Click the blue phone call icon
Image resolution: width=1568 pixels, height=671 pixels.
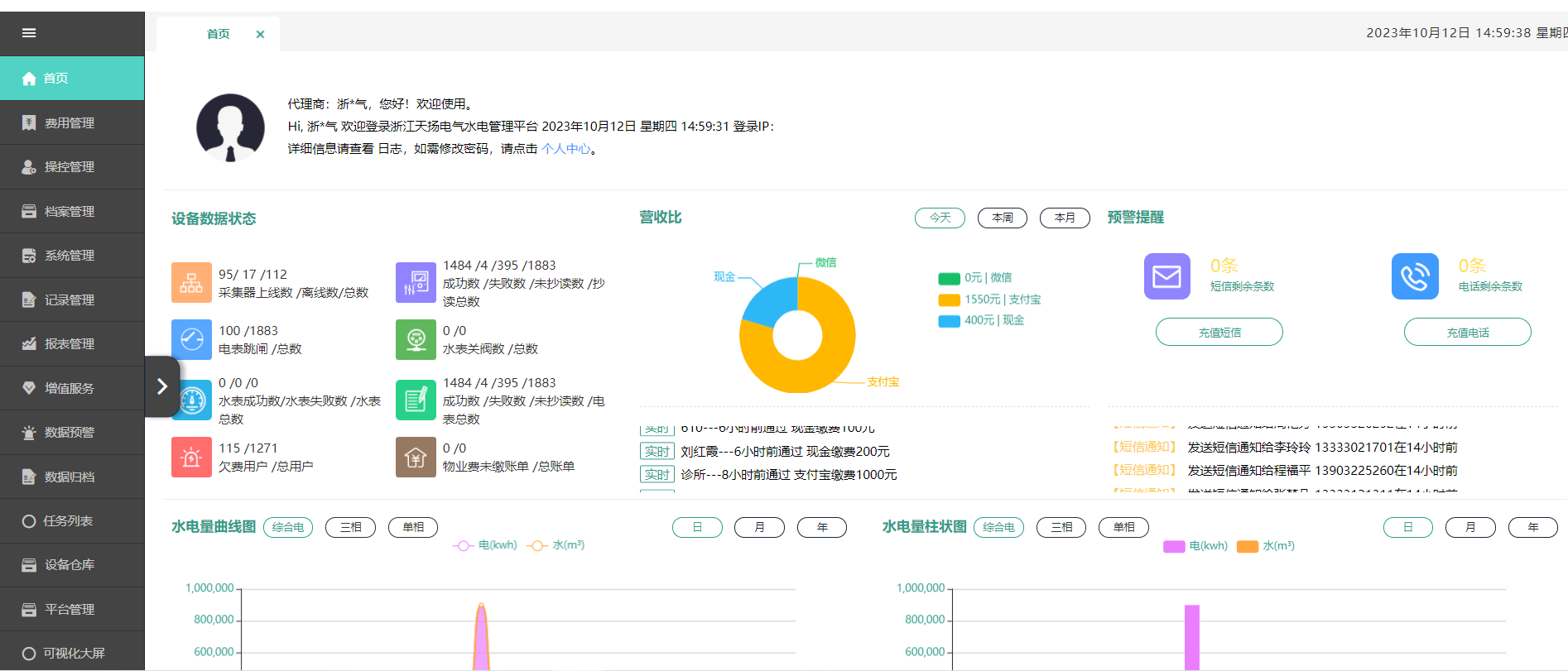1415,276
